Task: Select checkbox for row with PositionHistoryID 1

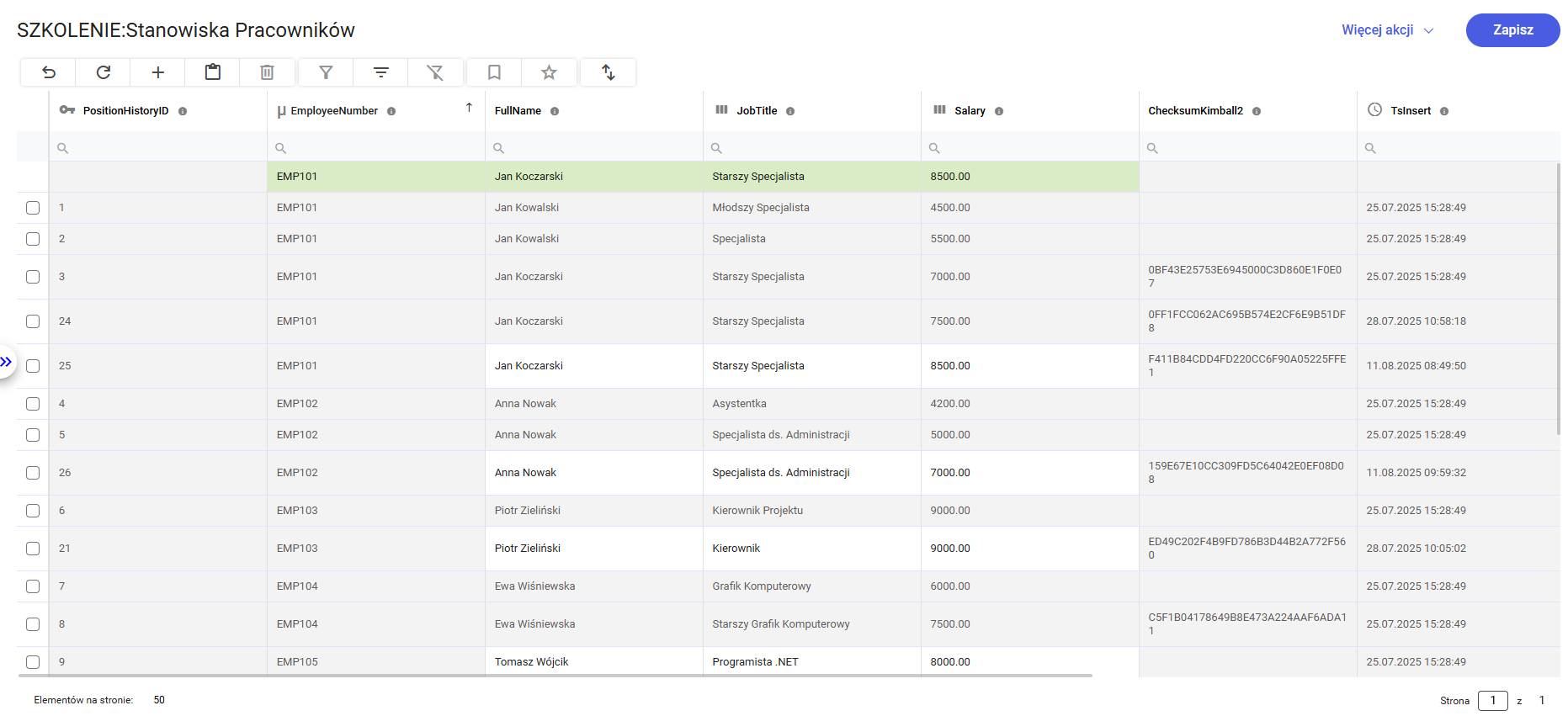Action: (33, 208)
